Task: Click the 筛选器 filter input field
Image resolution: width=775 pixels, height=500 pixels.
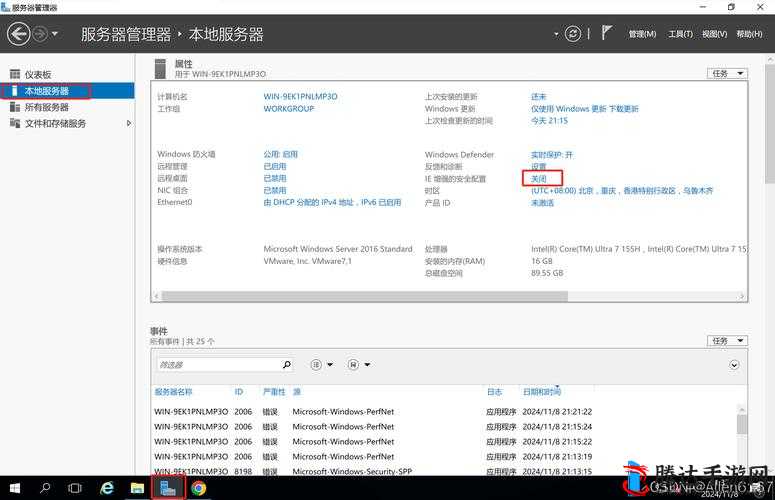Action: point(218,365)
